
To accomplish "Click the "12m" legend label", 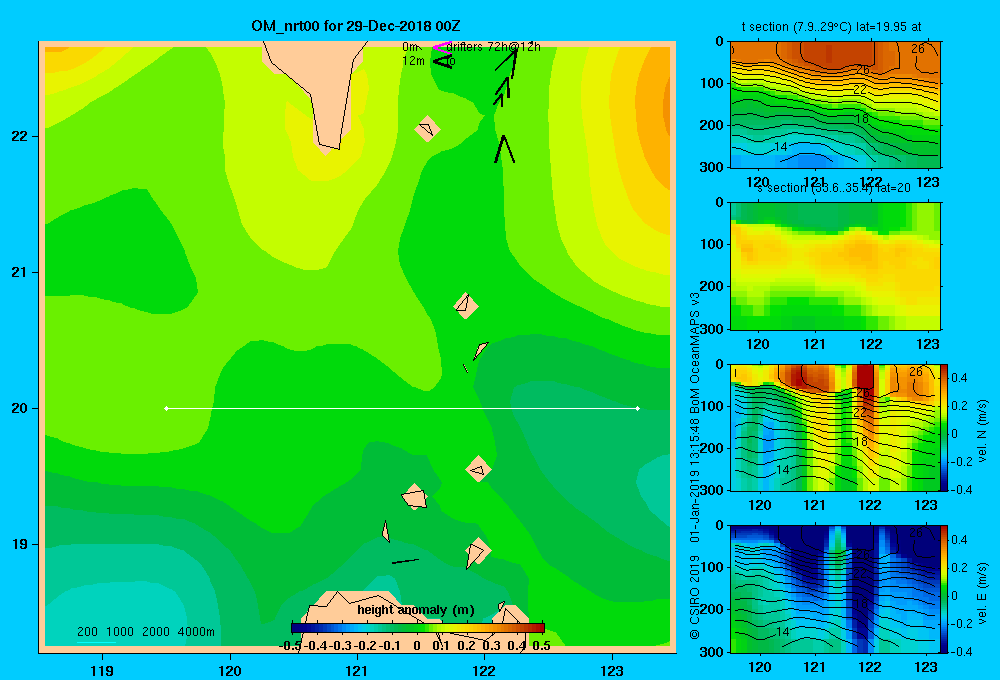I will point(413,61).
